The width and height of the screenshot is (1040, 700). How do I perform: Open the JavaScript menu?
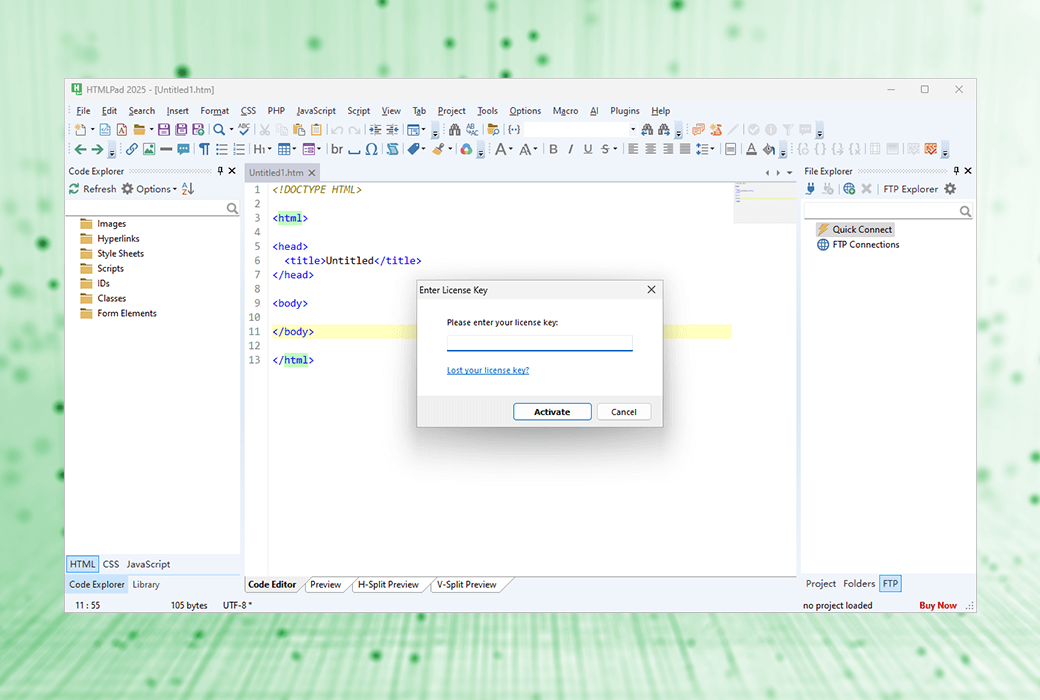(x=316, y=111)
